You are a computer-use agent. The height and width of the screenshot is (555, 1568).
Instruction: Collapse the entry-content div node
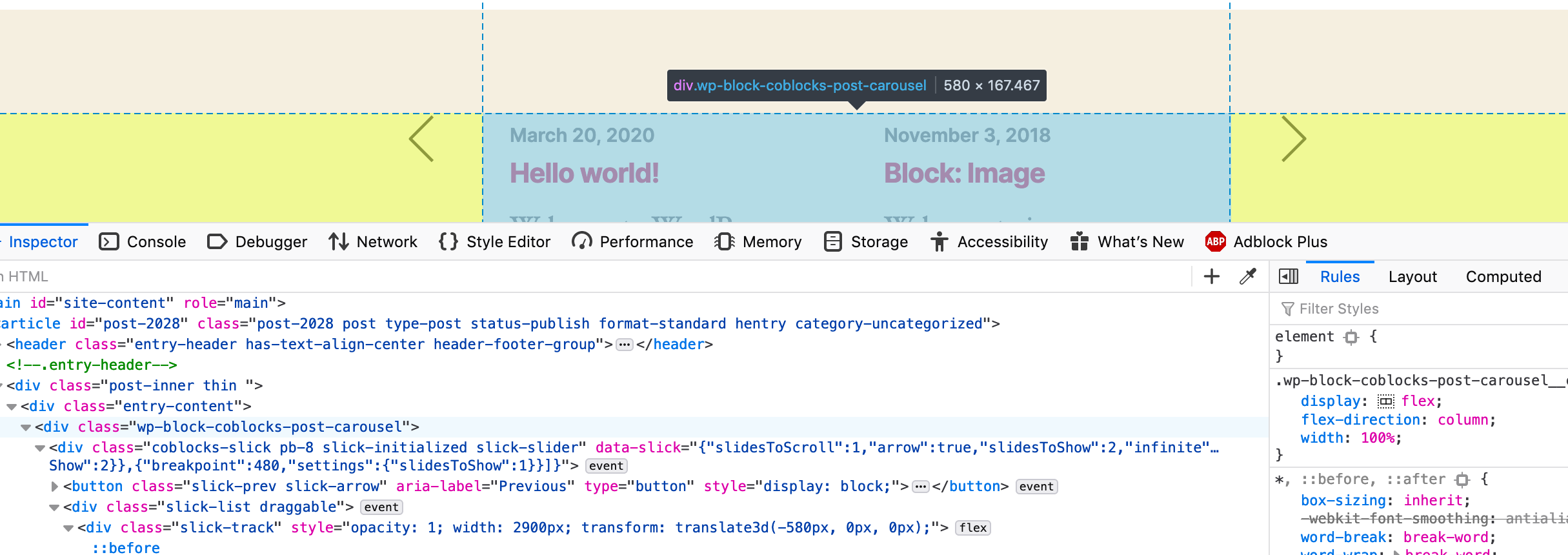[x=12, y=407]
